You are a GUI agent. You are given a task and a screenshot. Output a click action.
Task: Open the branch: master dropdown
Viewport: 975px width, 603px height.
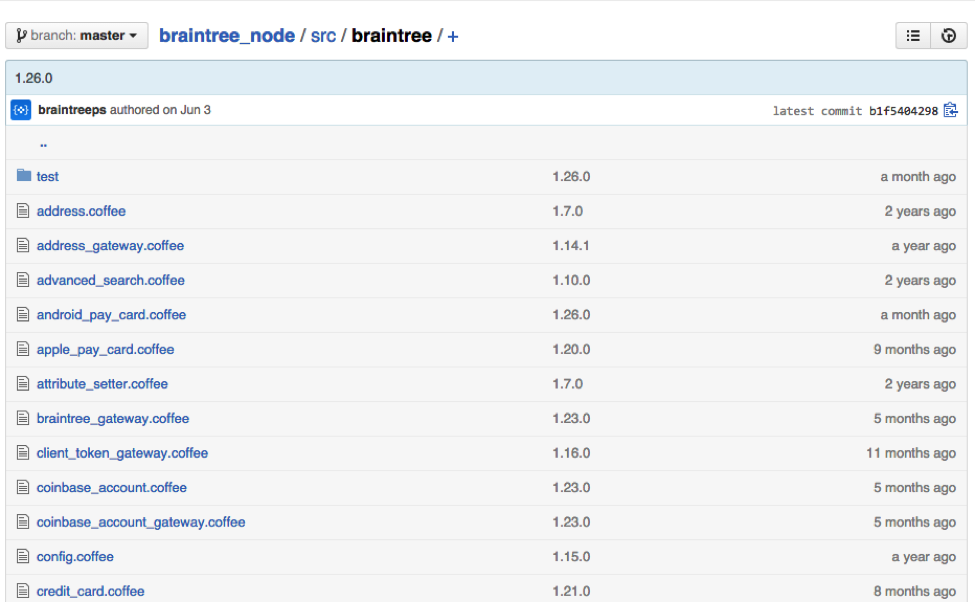[x=76, y=35]
